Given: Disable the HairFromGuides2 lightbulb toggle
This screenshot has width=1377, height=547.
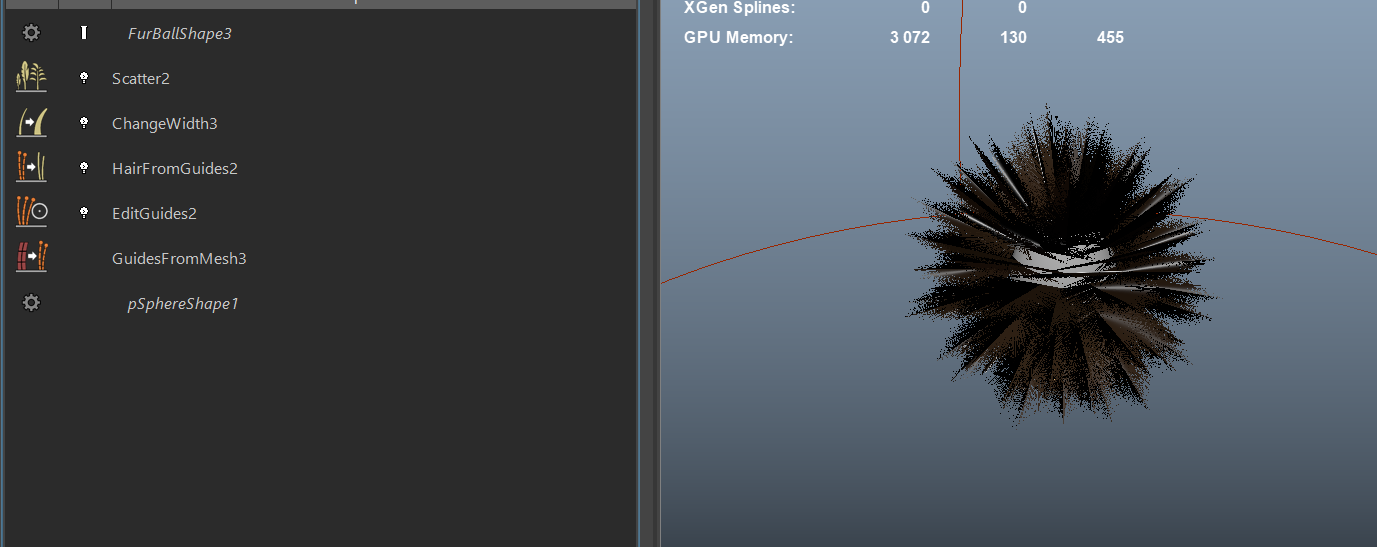Looking at the screenshot, I should click(x=84, y=168).
